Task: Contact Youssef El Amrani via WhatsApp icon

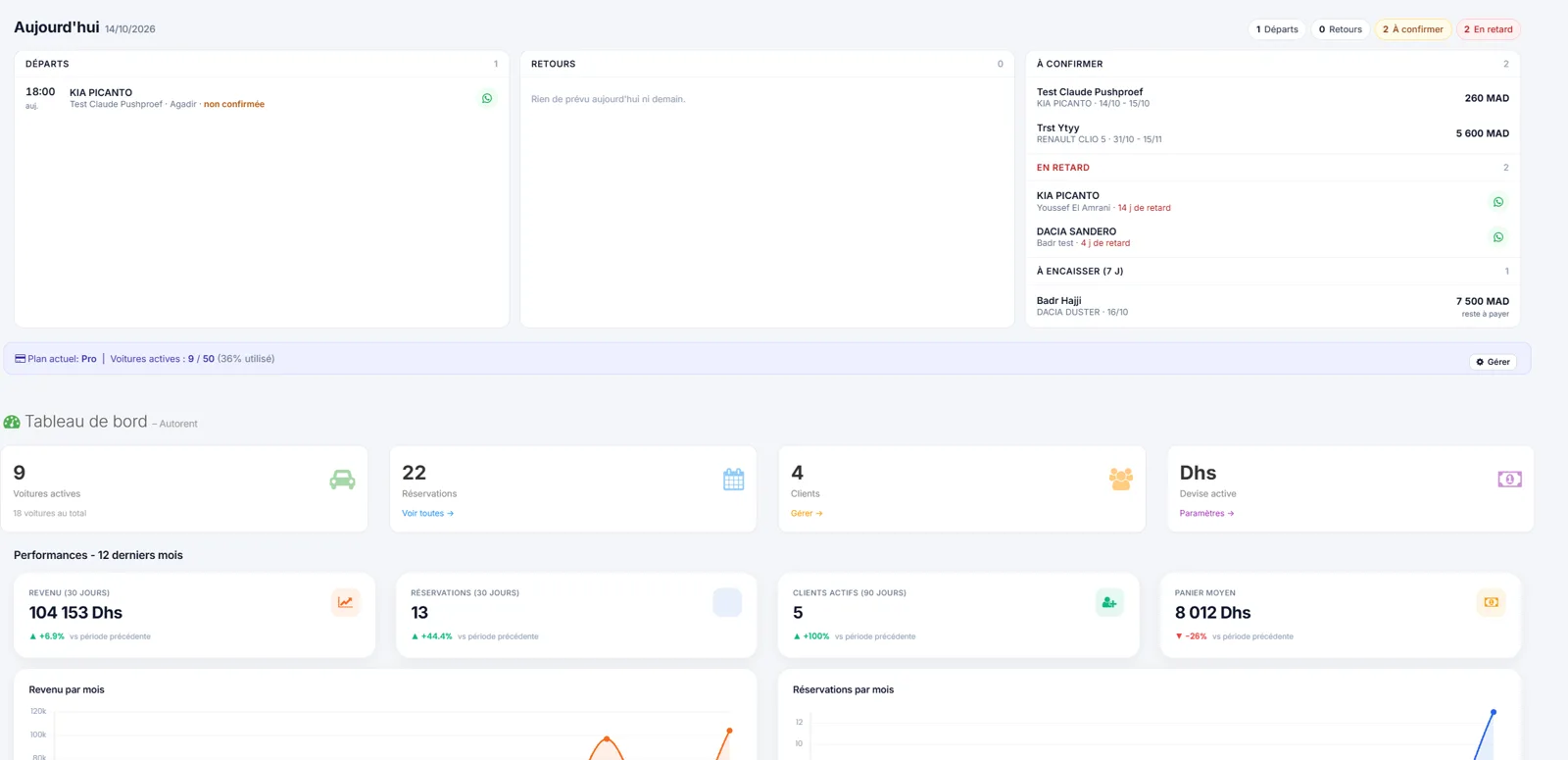Action: (1497, 202)
